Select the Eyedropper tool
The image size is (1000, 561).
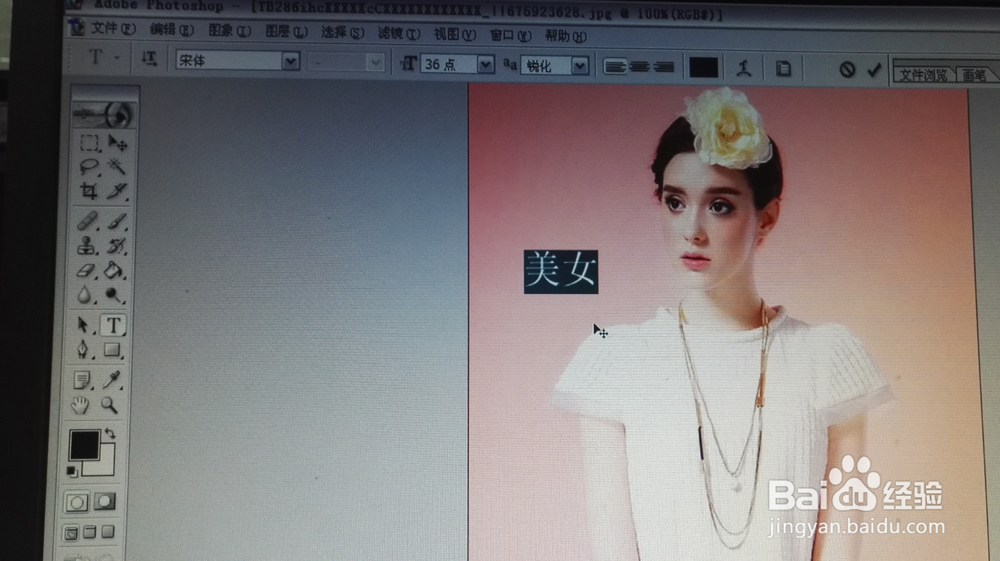tap(111, 380)
